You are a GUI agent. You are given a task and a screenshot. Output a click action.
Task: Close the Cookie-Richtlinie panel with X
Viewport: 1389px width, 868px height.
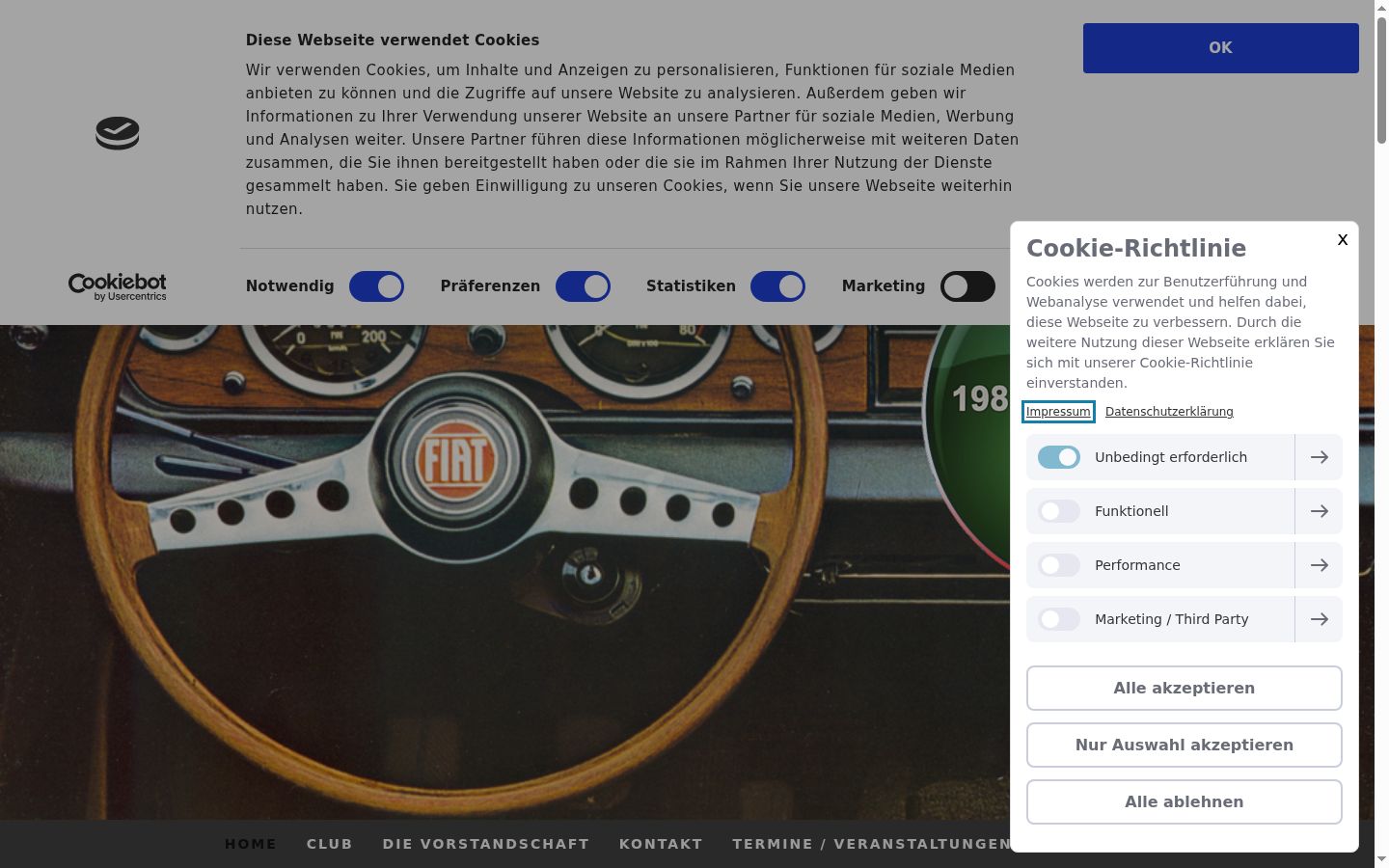point(1343,240)
